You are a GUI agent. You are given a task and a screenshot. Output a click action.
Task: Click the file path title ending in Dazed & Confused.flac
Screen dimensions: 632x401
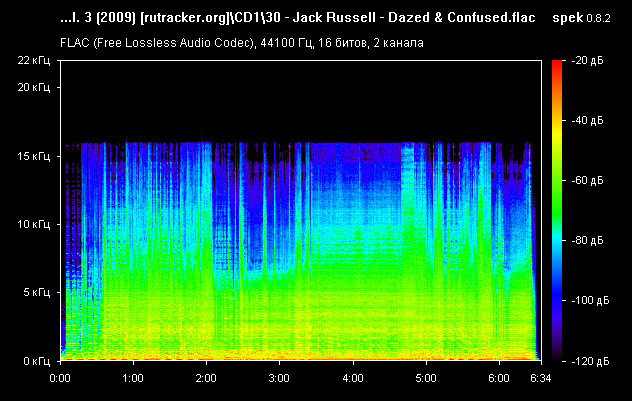tap(297, 18)
